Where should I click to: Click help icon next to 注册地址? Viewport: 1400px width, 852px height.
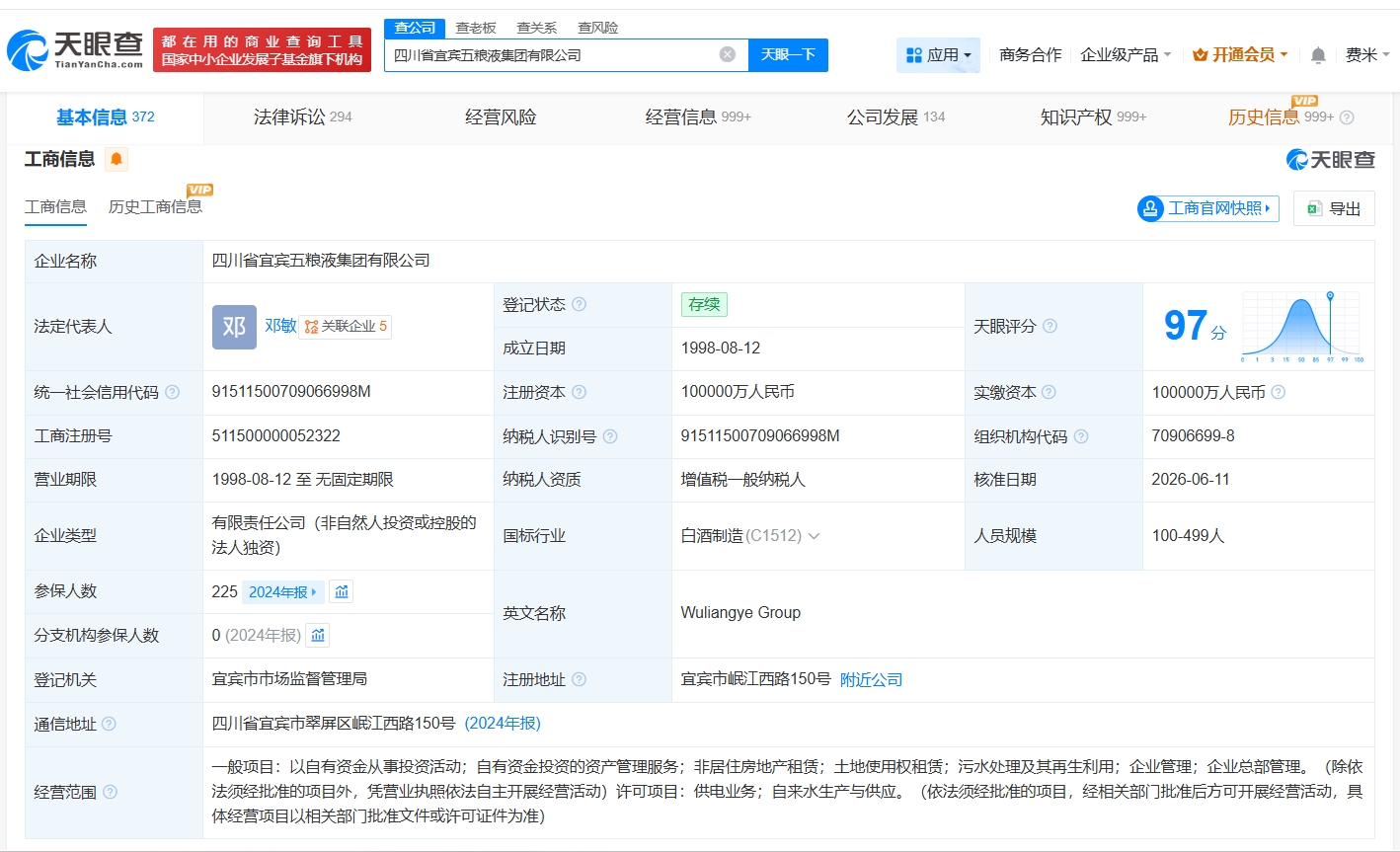point(580,679)
